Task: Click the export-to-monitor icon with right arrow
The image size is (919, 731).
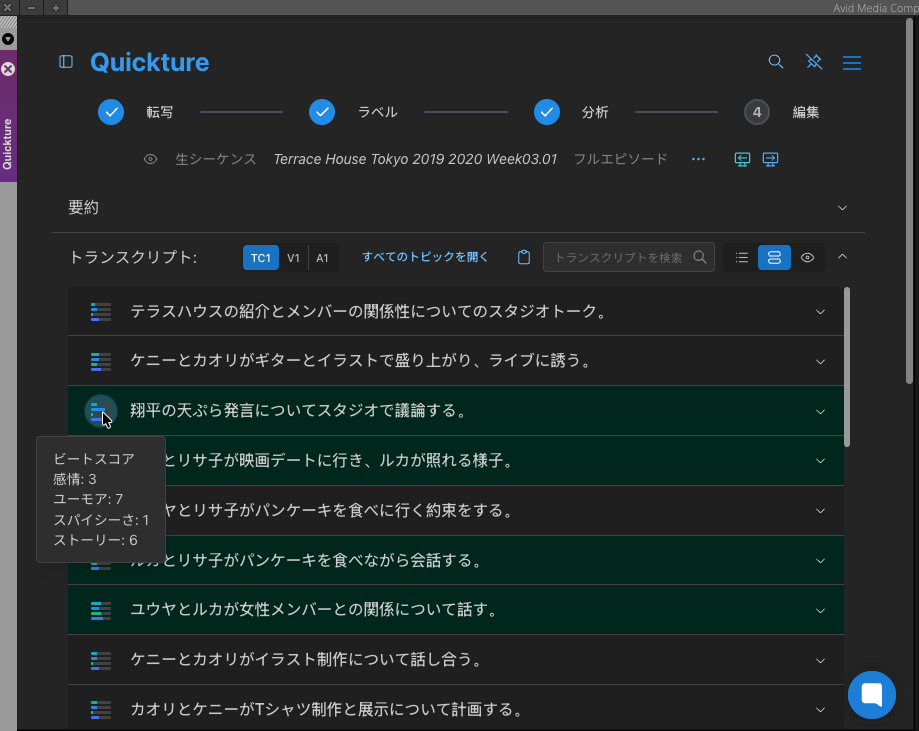Action: point(770,159)
